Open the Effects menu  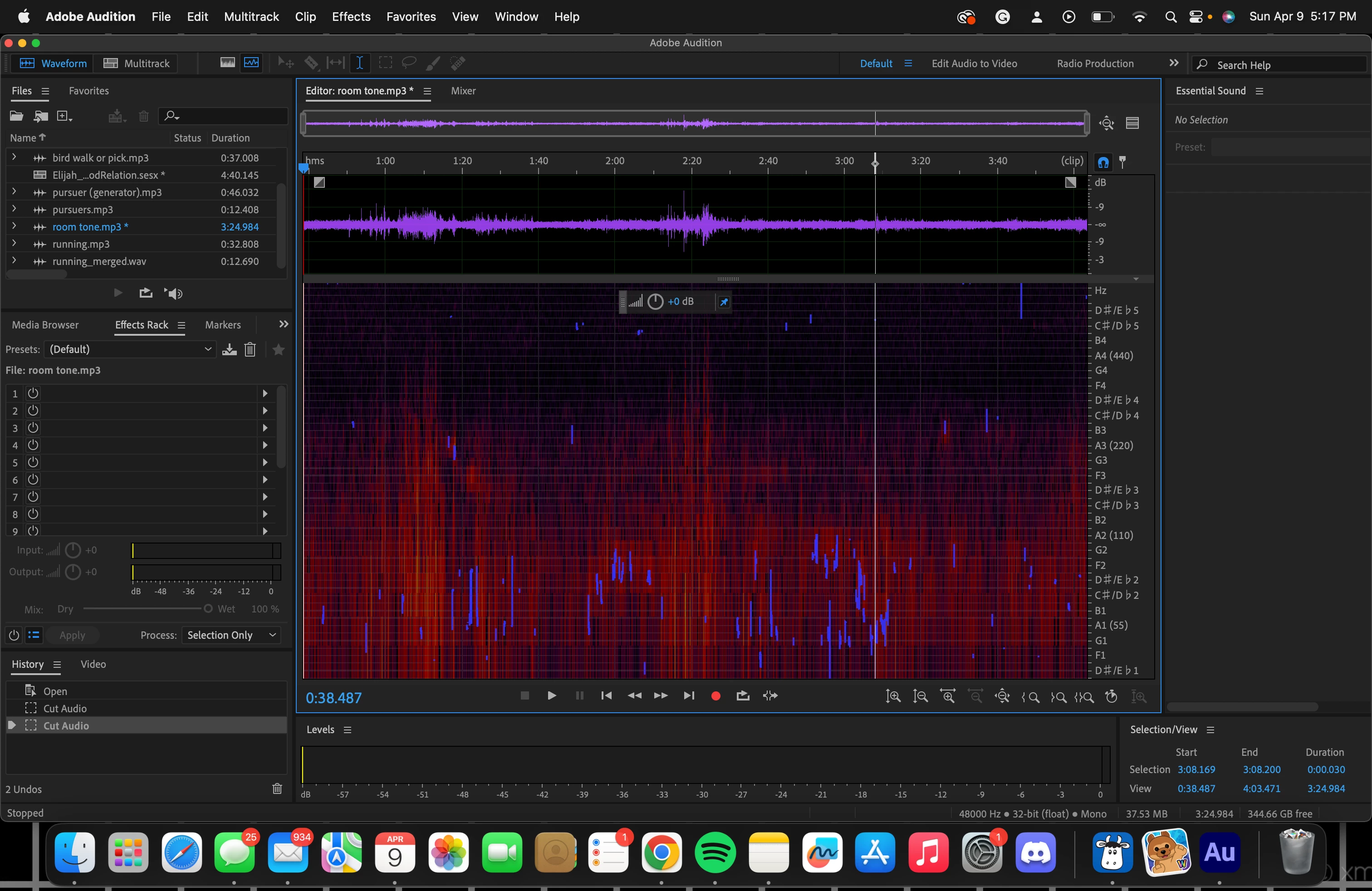(351, 17)
